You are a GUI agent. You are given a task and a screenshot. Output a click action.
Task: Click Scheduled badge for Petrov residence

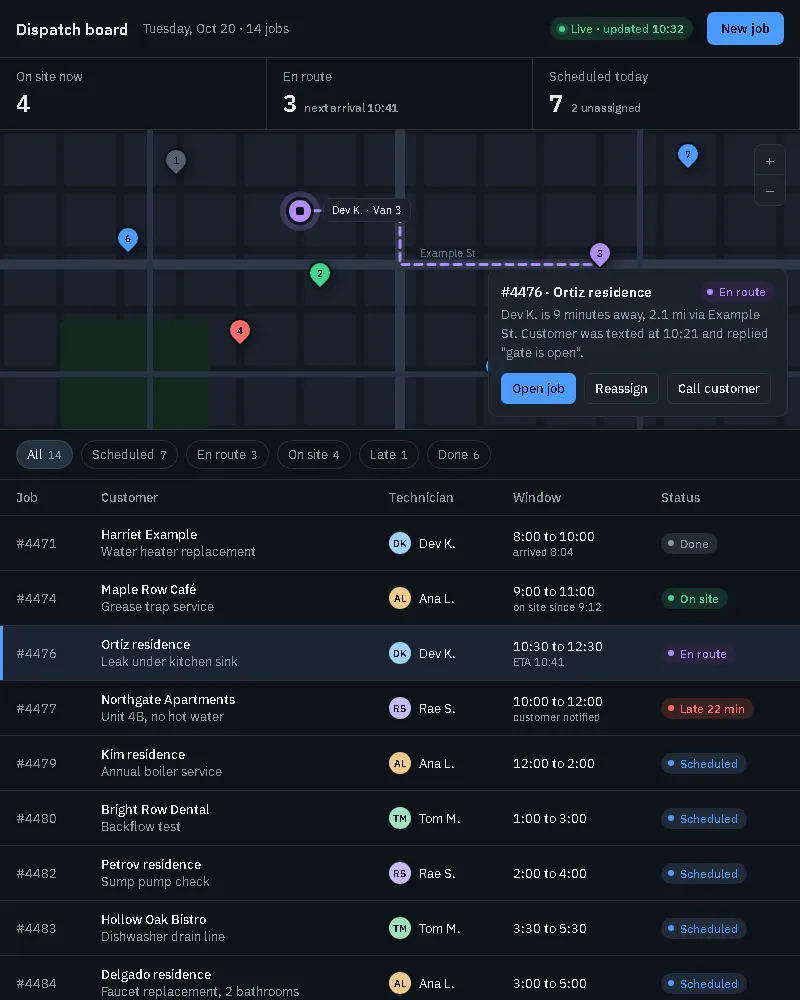pos(703,874)
